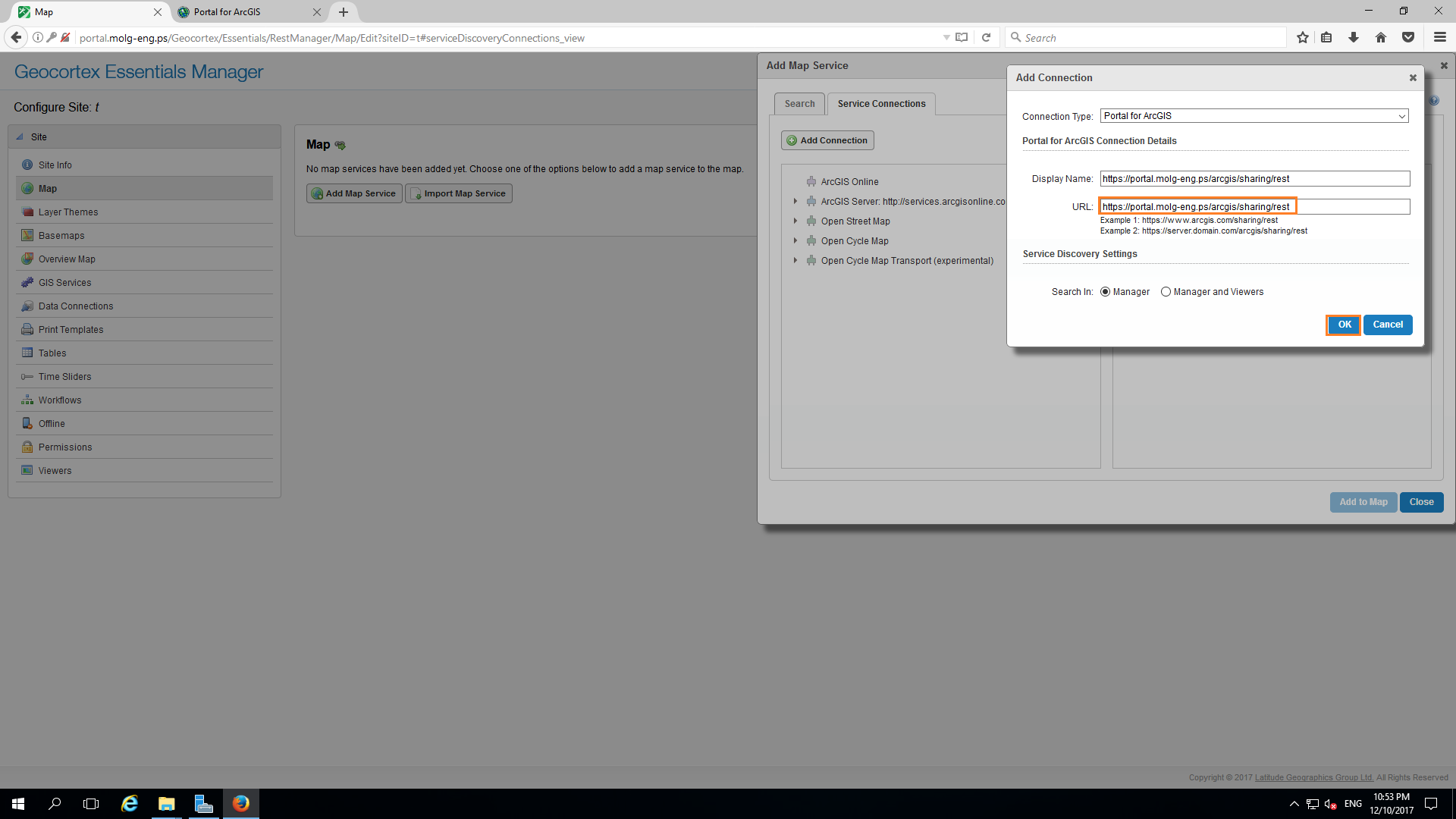Expand the Open Cycle Map node
The image size is (1456, 819).
tap(795, 241)
